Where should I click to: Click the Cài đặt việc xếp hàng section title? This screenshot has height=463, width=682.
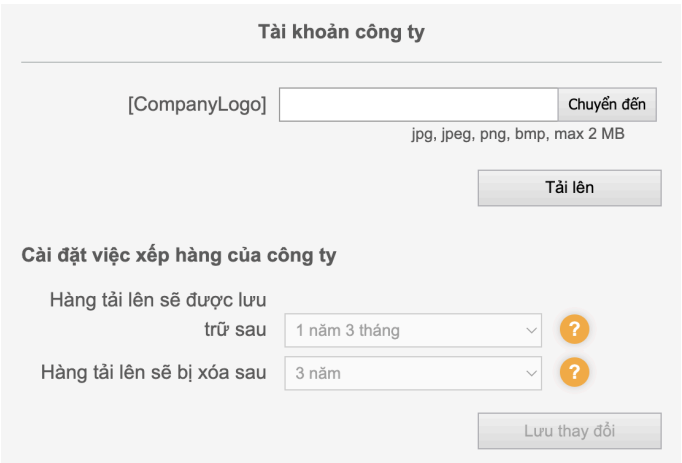(x=178, y=255)
